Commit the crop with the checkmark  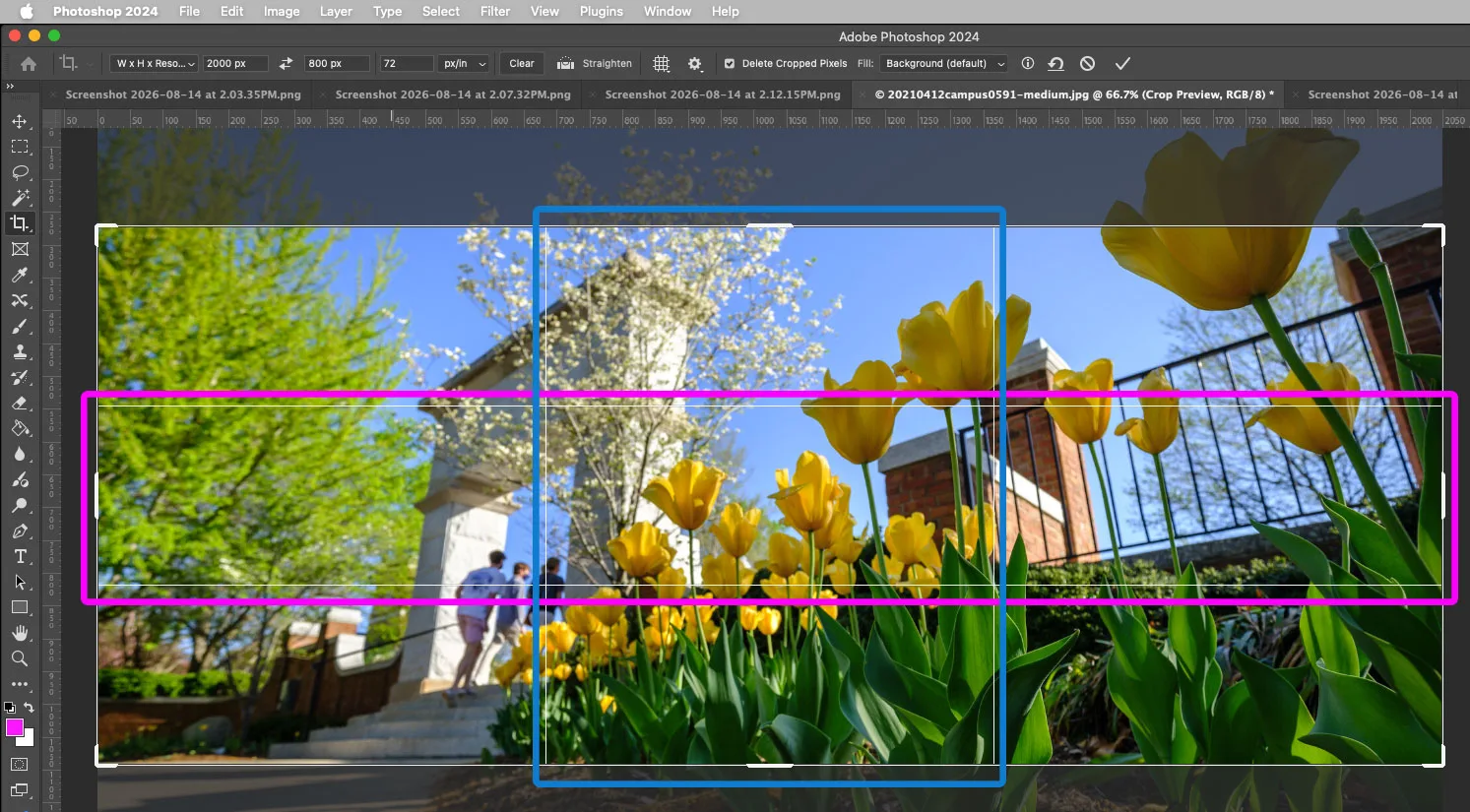coord(1122,63)
